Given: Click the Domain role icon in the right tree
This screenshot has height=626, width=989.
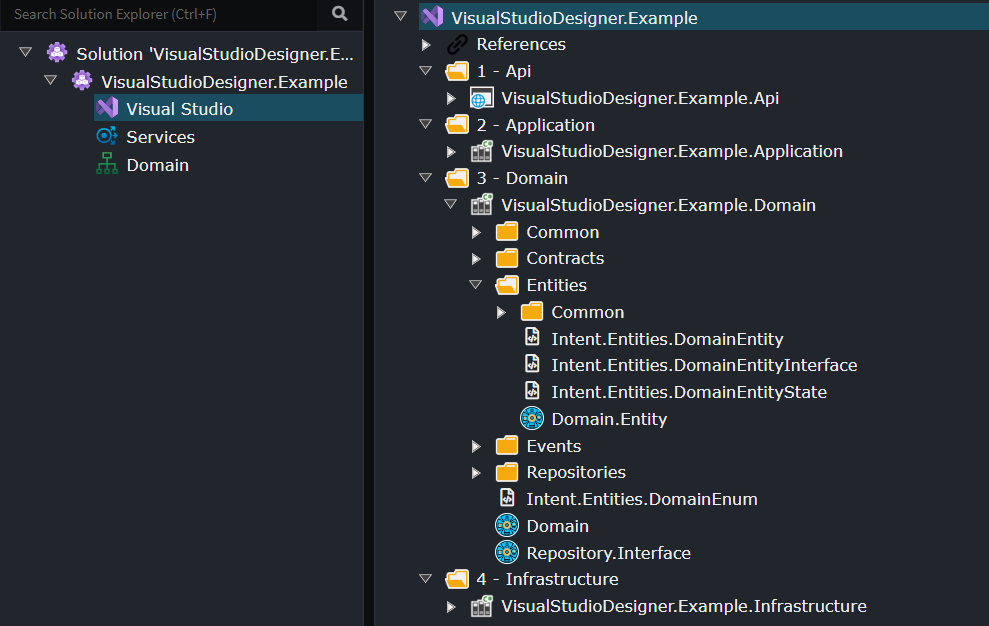Looking at the screenshot, I should click(507, 525).
